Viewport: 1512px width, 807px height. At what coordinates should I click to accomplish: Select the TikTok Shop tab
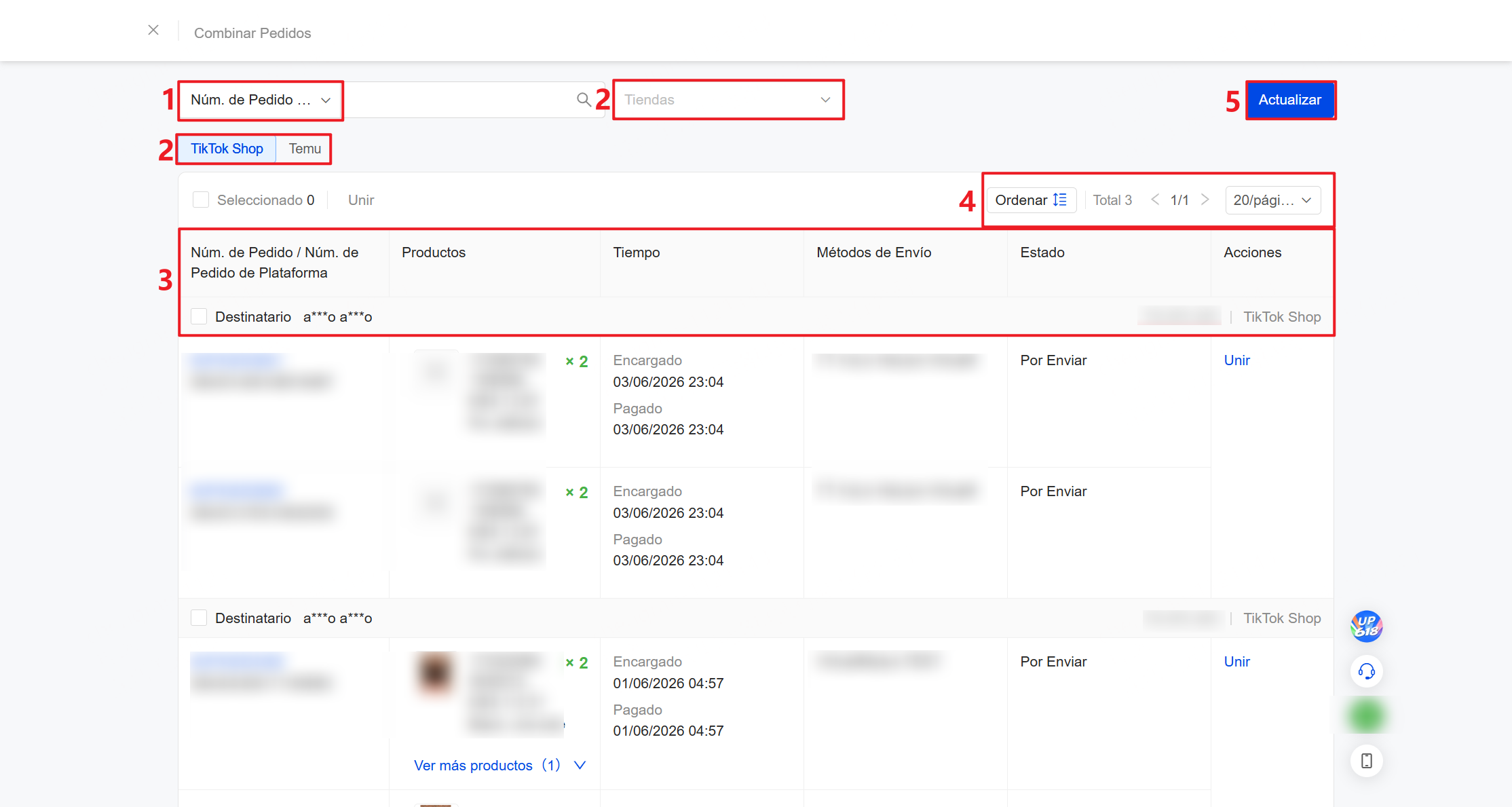coord(227,149)
